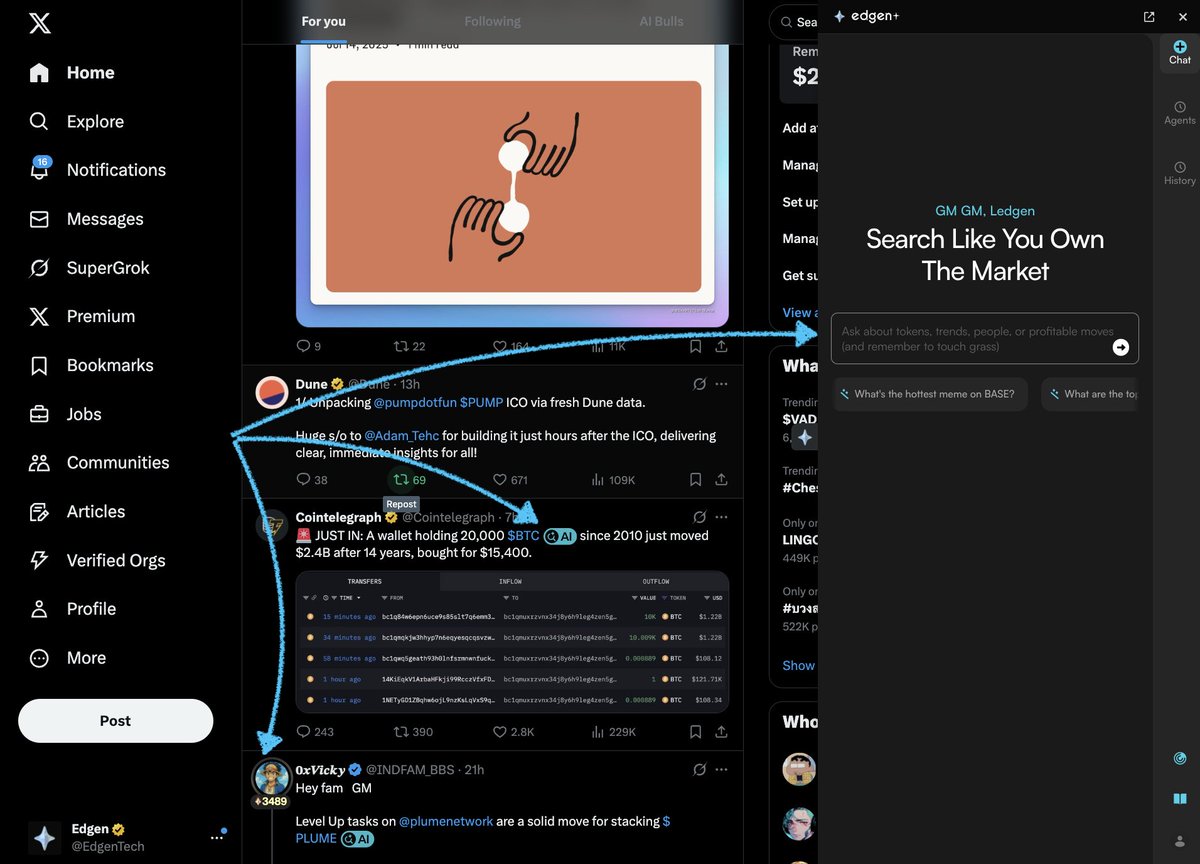View analytics of 109K views on Dune post
The height and width of the screenshot is (864, 1200).
click(613, 480)
